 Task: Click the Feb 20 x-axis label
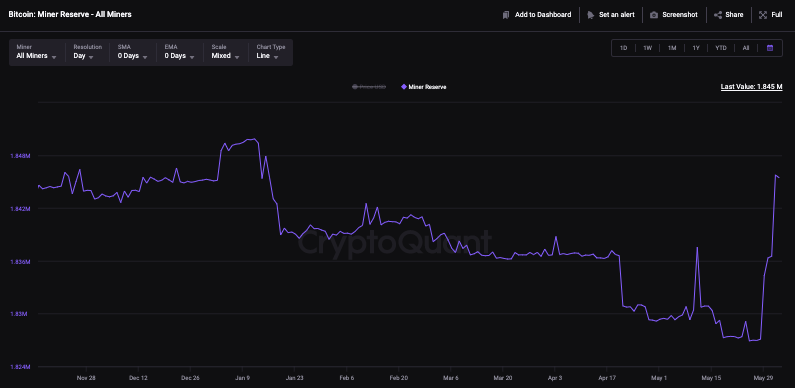[399, 378]
